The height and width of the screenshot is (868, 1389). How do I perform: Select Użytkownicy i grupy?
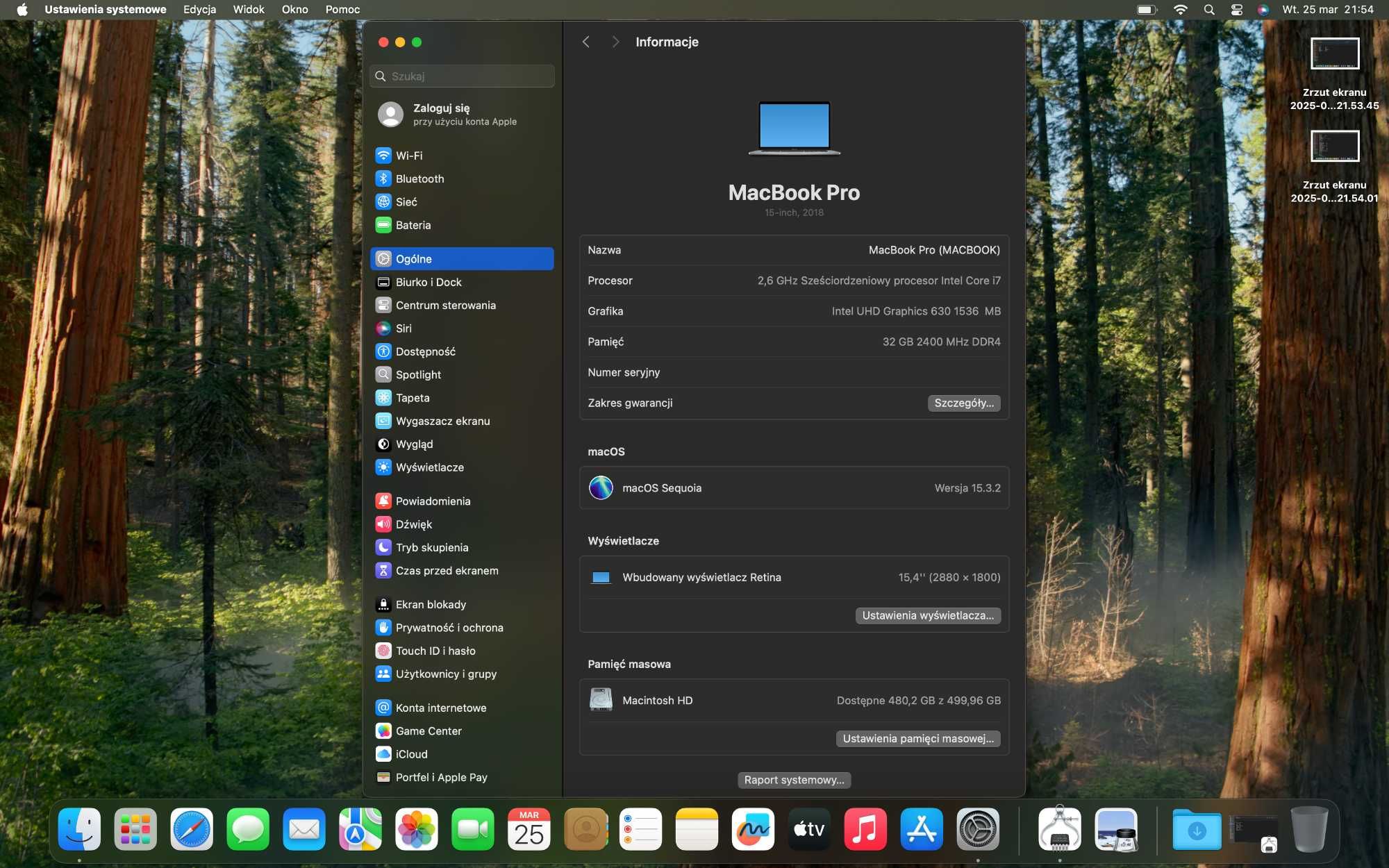(462, 674)
